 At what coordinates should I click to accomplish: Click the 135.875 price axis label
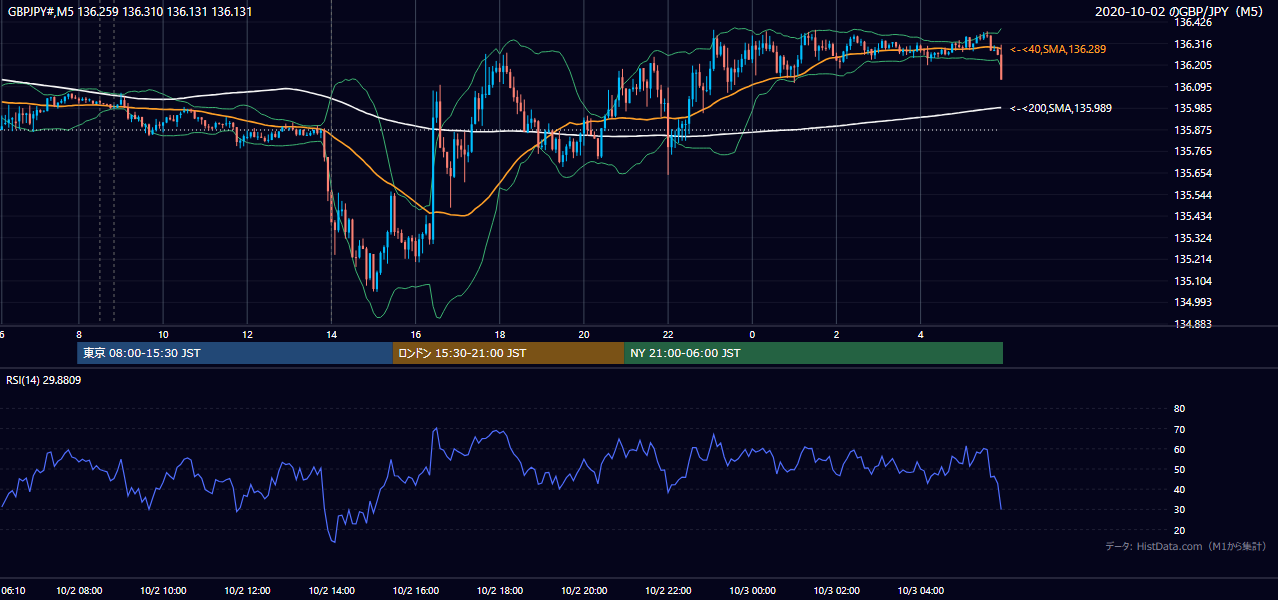coord(1193,130)
